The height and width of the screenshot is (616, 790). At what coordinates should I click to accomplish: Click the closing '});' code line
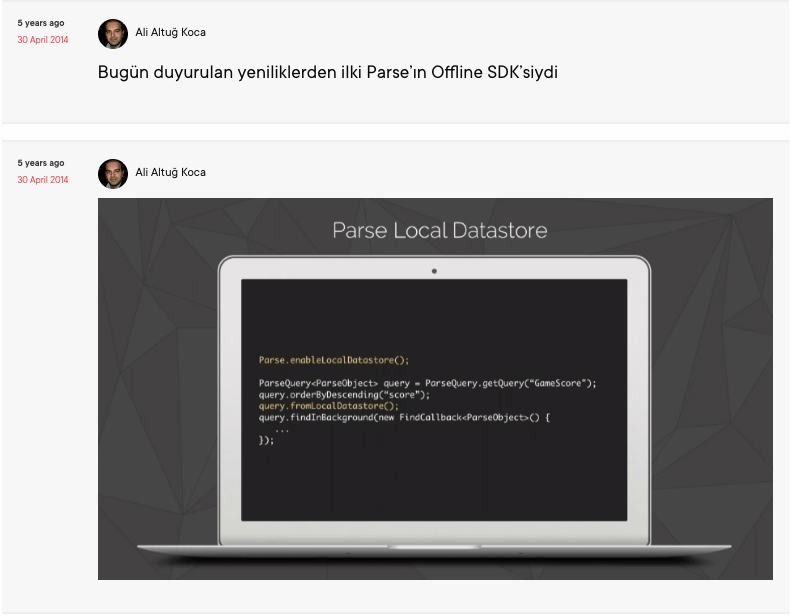click(x=266, y=440)
